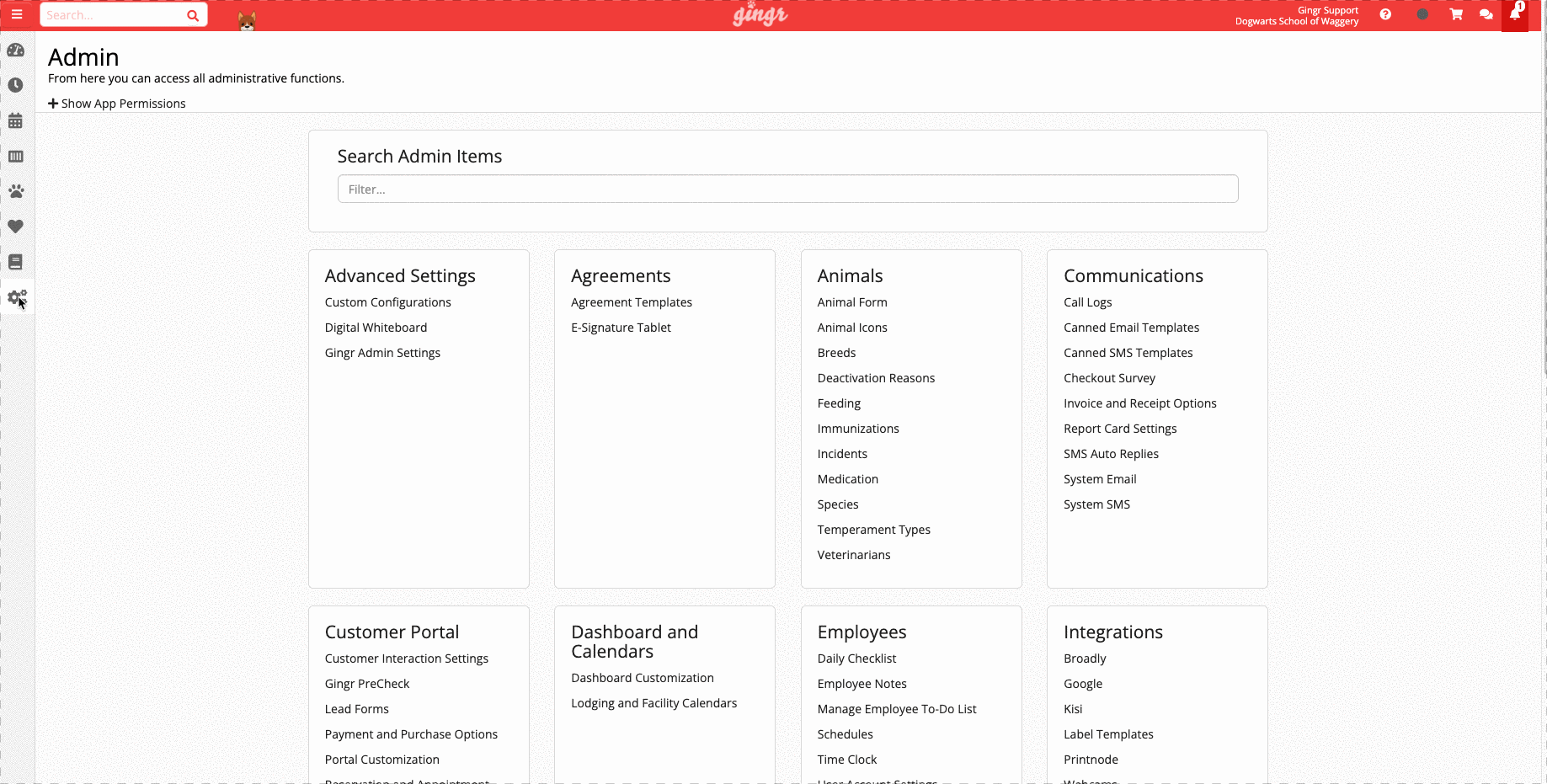Image resolution: width=1547 pixels, height=784 pixels.
Task: Open Gingr Admin Settings
Action: pos(383,353)
